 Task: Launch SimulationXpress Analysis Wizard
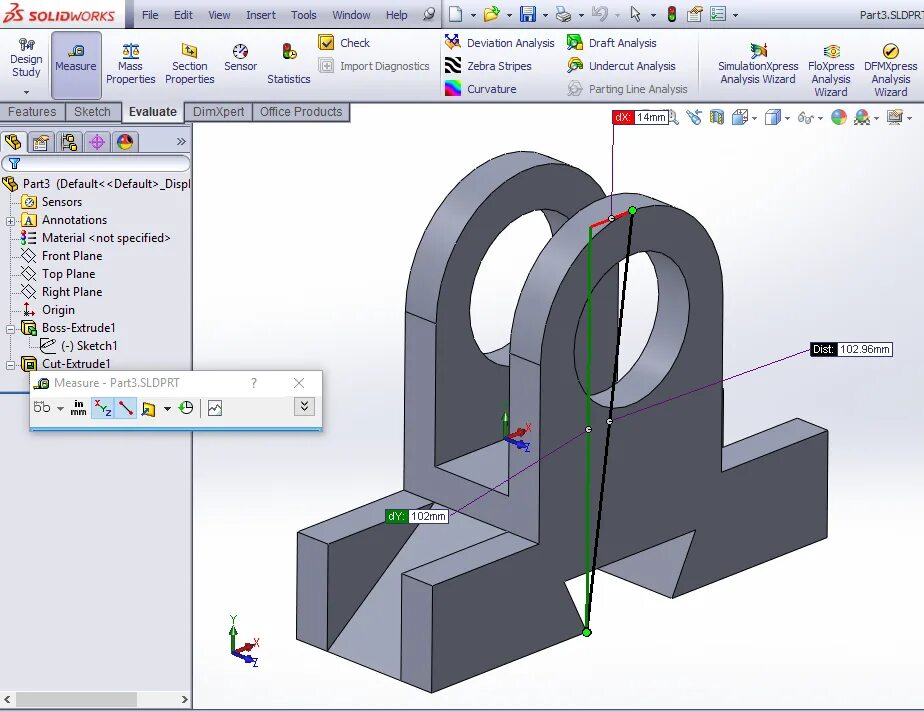758,65
